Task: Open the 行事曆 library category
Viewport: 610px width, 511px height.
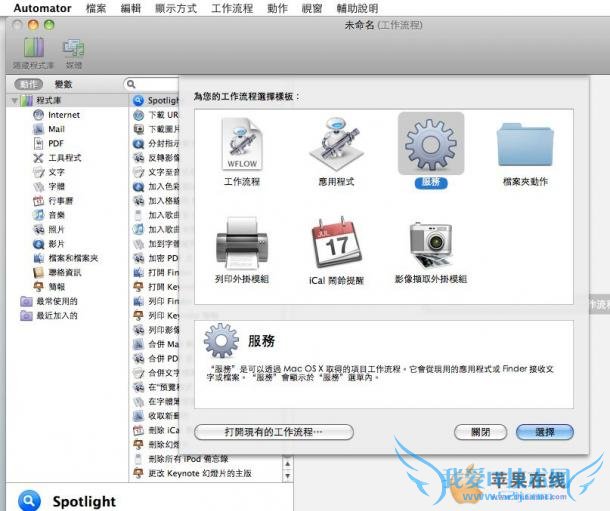Action: tap(60, 201)
